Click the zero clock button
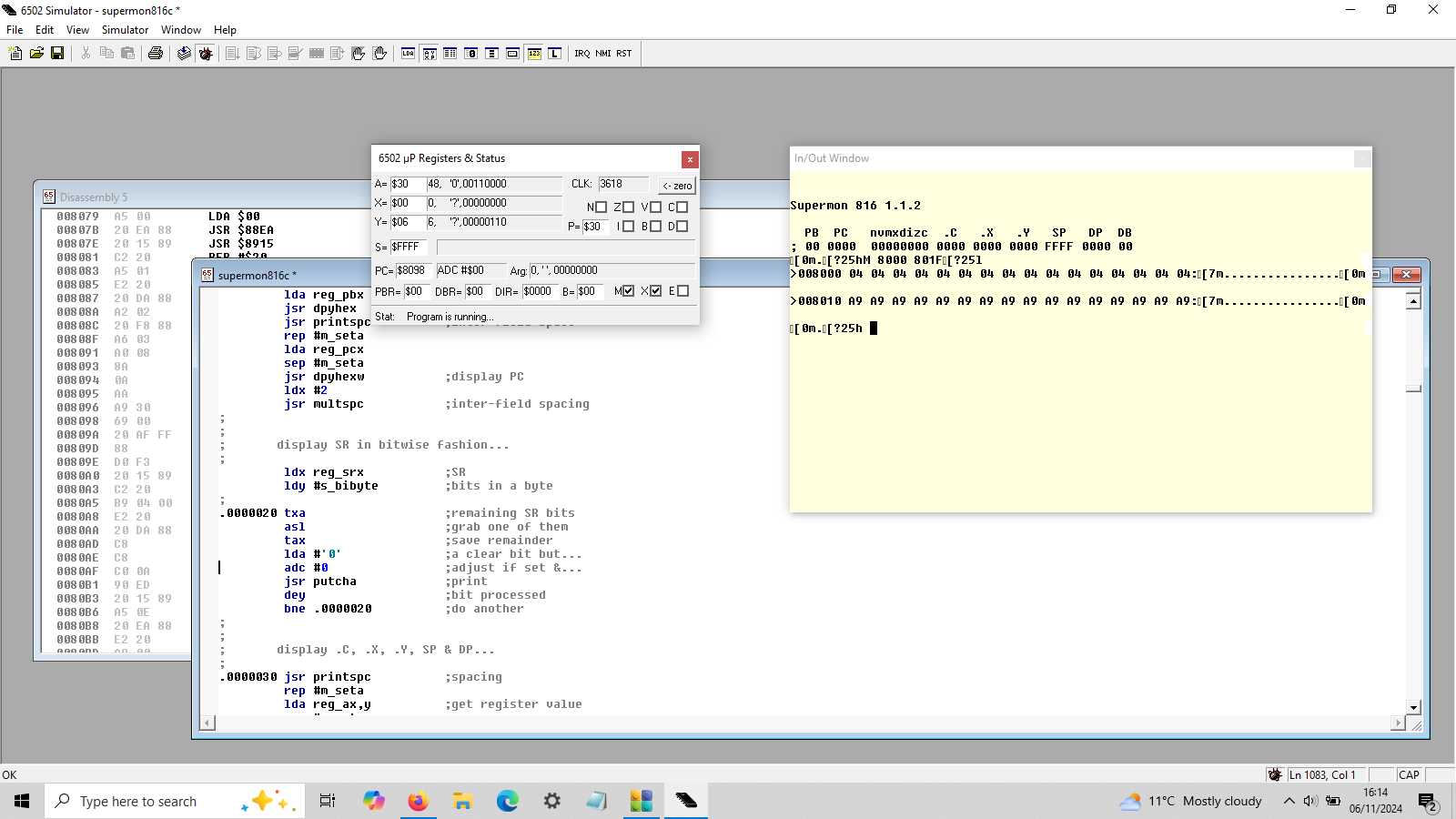 pyautogui.click(x=676, y=186)
